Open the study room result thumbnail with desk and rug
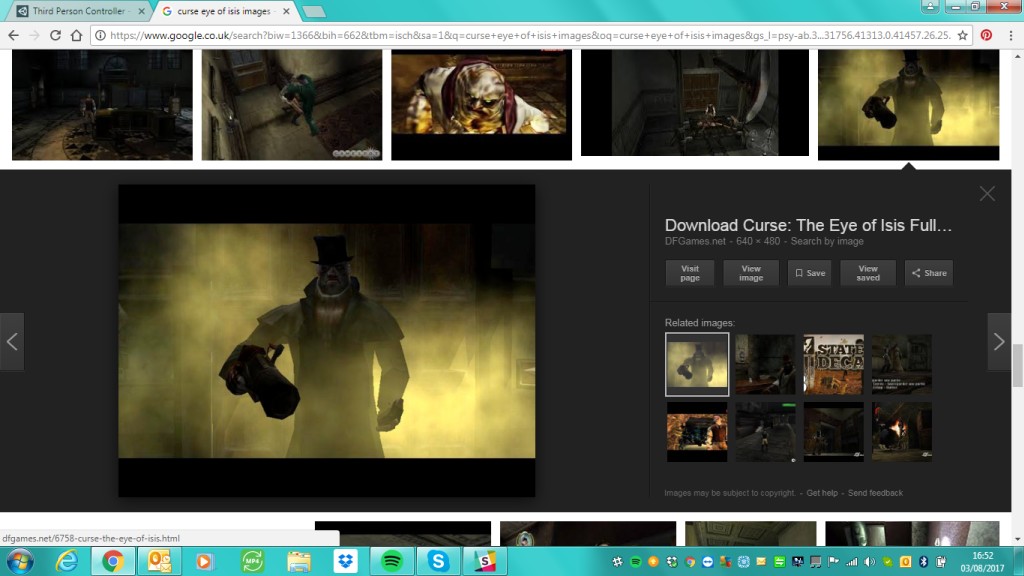The height and width of the screenshot is (576, 1024). 102,104
